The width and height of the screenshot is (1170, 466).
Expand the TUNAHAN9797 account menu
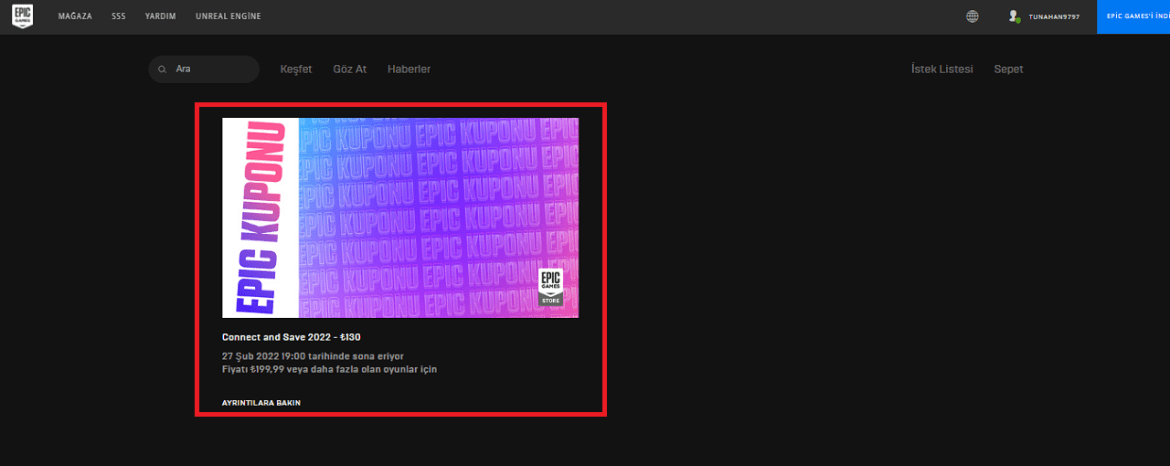pos(1054,17)
